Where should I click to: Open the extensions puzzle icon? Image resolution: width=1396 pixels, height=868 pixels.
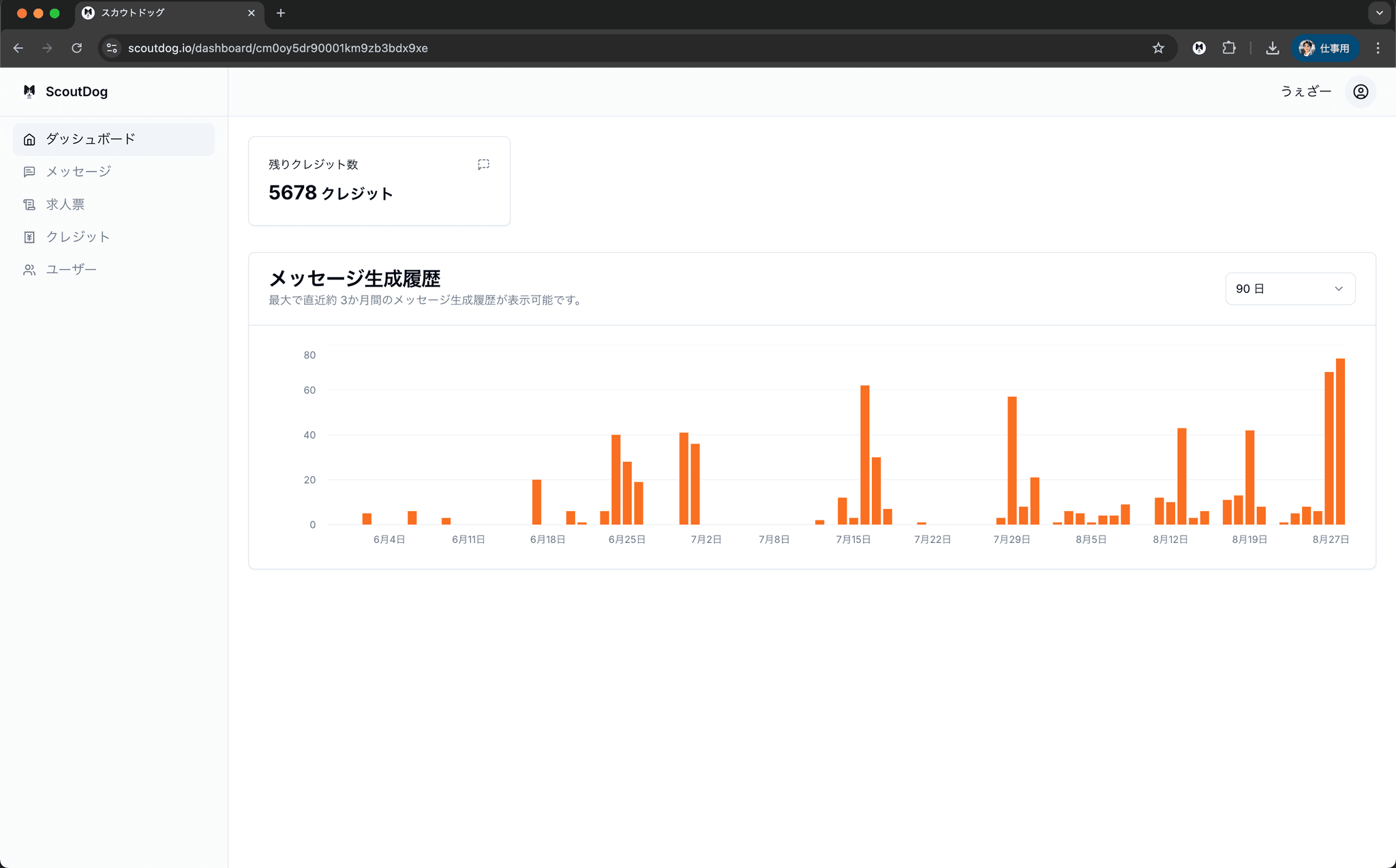point(1229,48)
